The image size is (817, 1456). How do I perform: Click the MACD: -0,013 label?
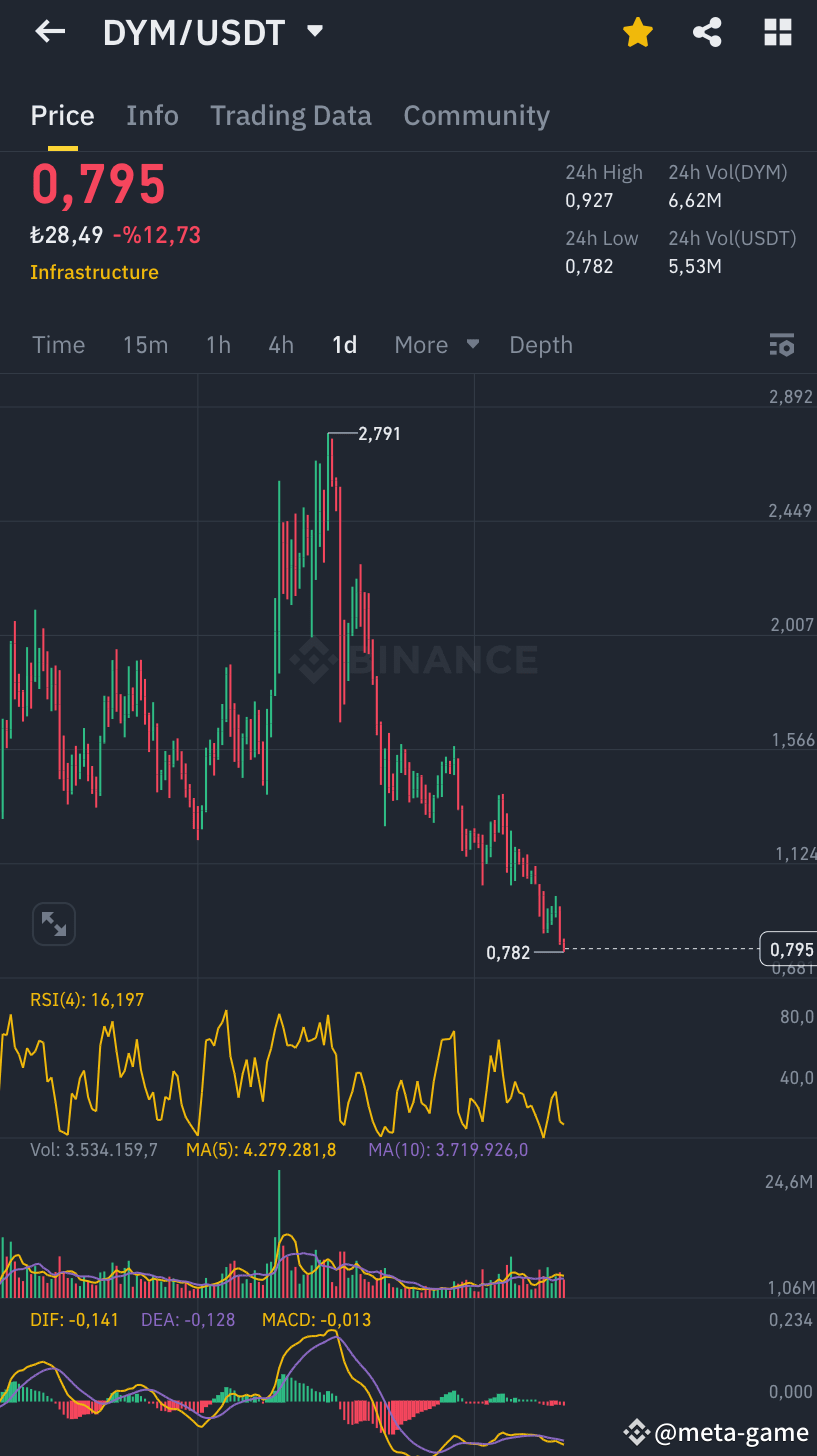tap(316, 1320)
